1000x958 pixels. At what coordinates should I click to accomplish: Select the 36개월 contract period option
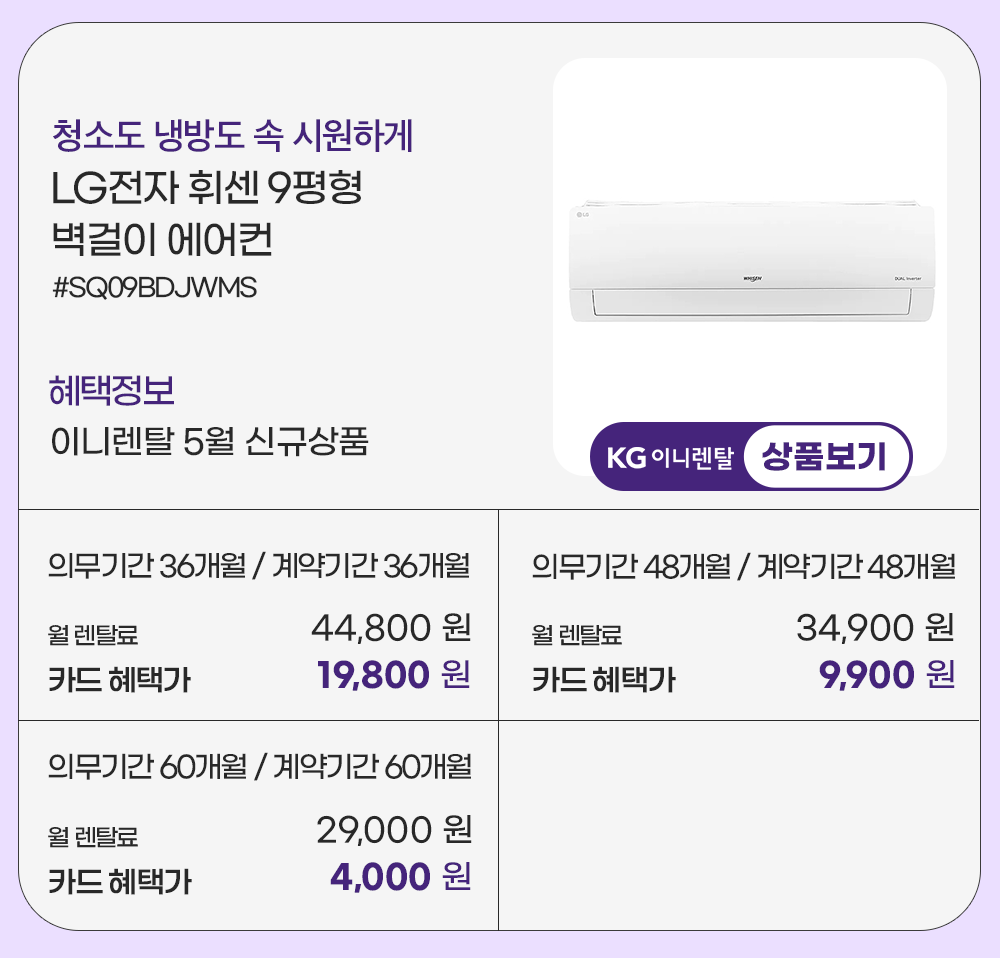(x=259, y=567)
